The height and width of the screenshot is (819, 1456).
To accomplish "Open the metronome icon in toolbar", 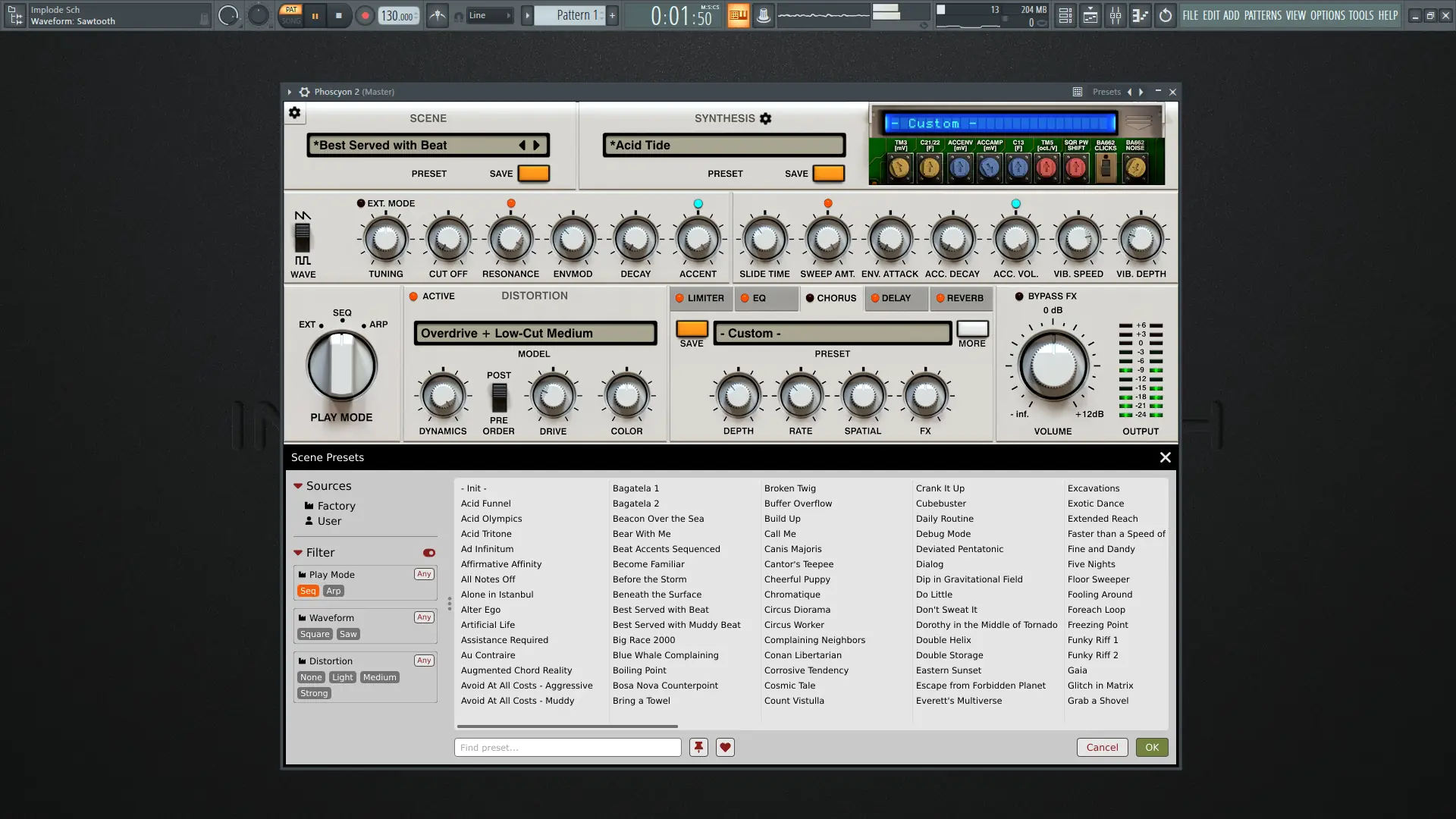I will point(438,15).
